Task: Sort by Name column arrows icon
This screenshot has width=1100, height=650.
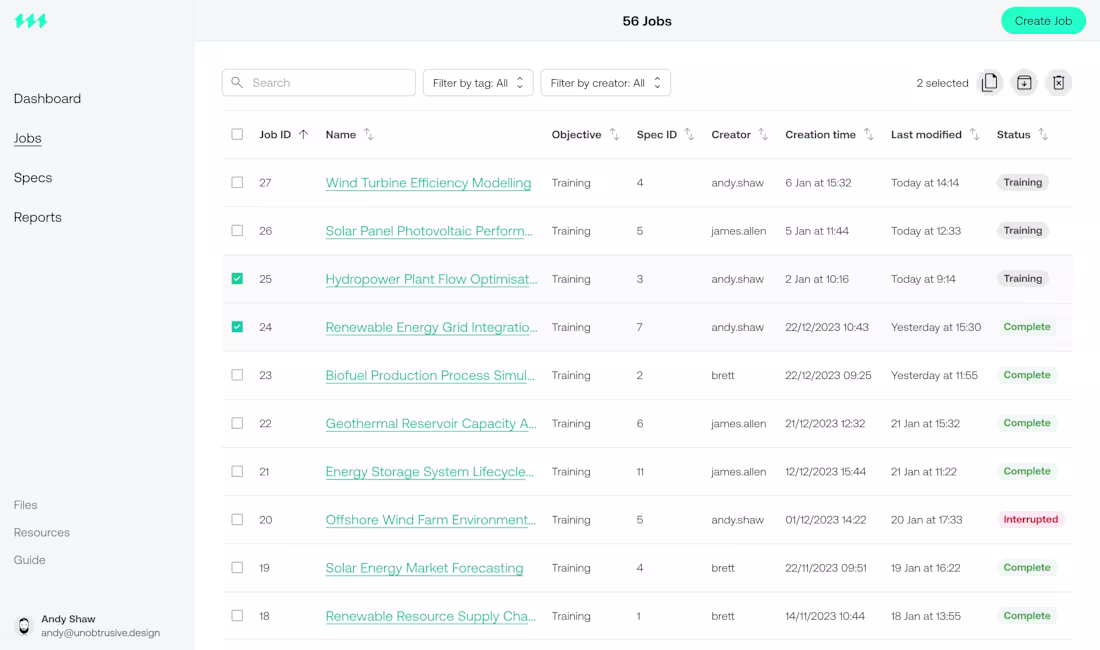Action: click(x=369, y=135)
